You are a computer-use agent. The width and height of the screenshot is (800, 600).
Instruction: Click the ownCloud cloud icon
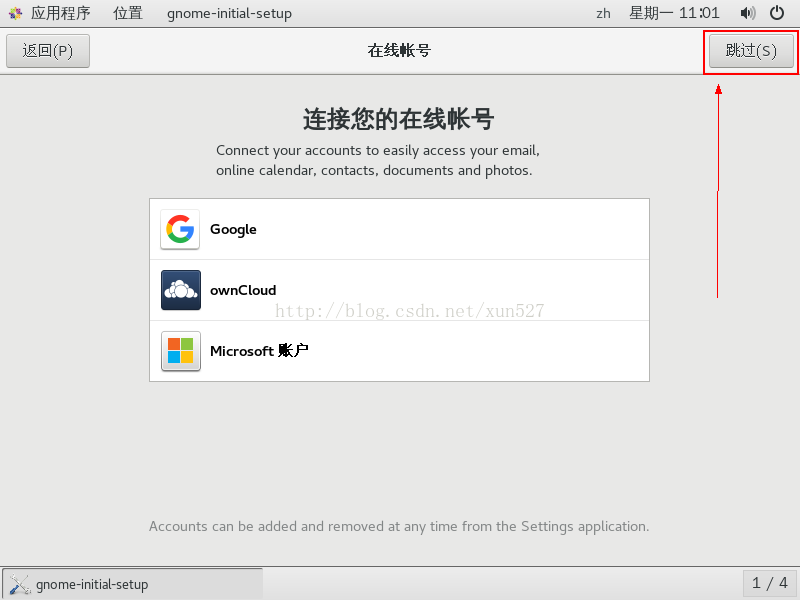click(181, 290)
